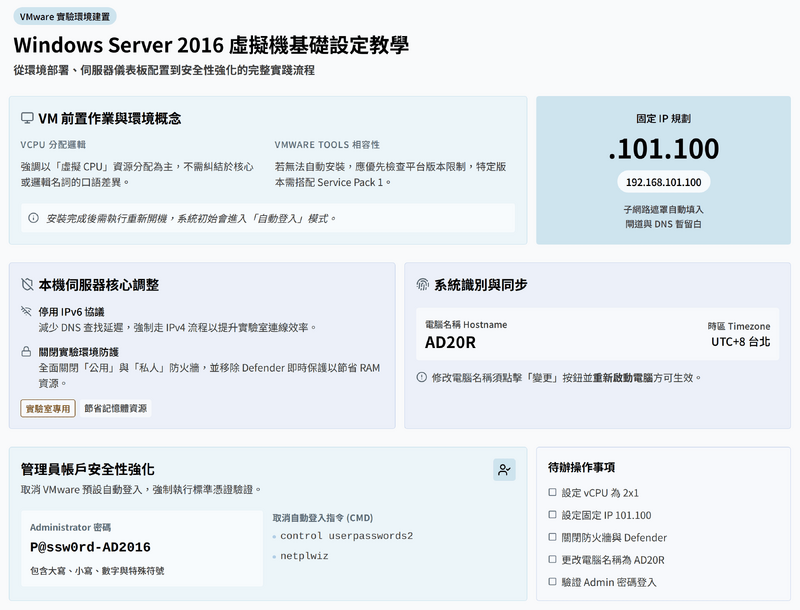The height and width of the screenshot is (610, 800).
Task: Tick the 設定固定 IP 101.100 checkbox
Action: pos(553,516)
